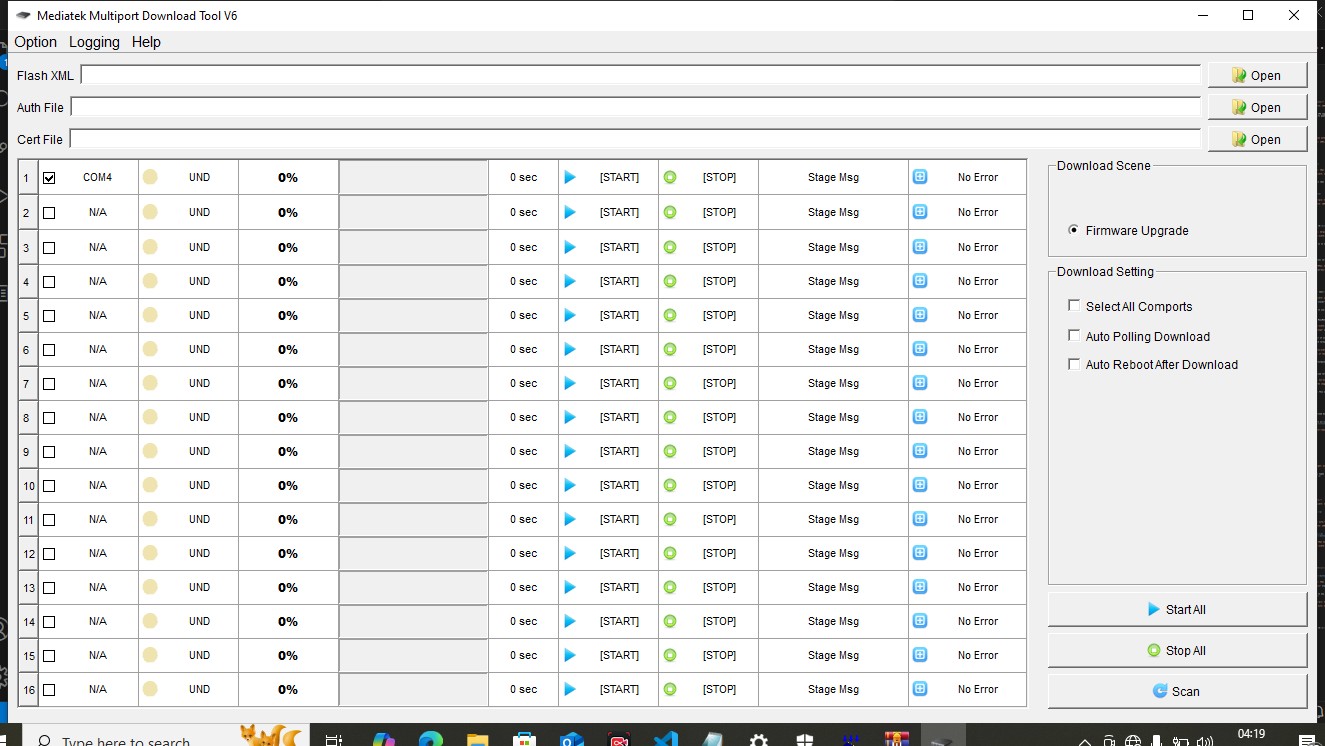
Task: Click the Stage Msg cell in row 1
Action: coord(833,177)
